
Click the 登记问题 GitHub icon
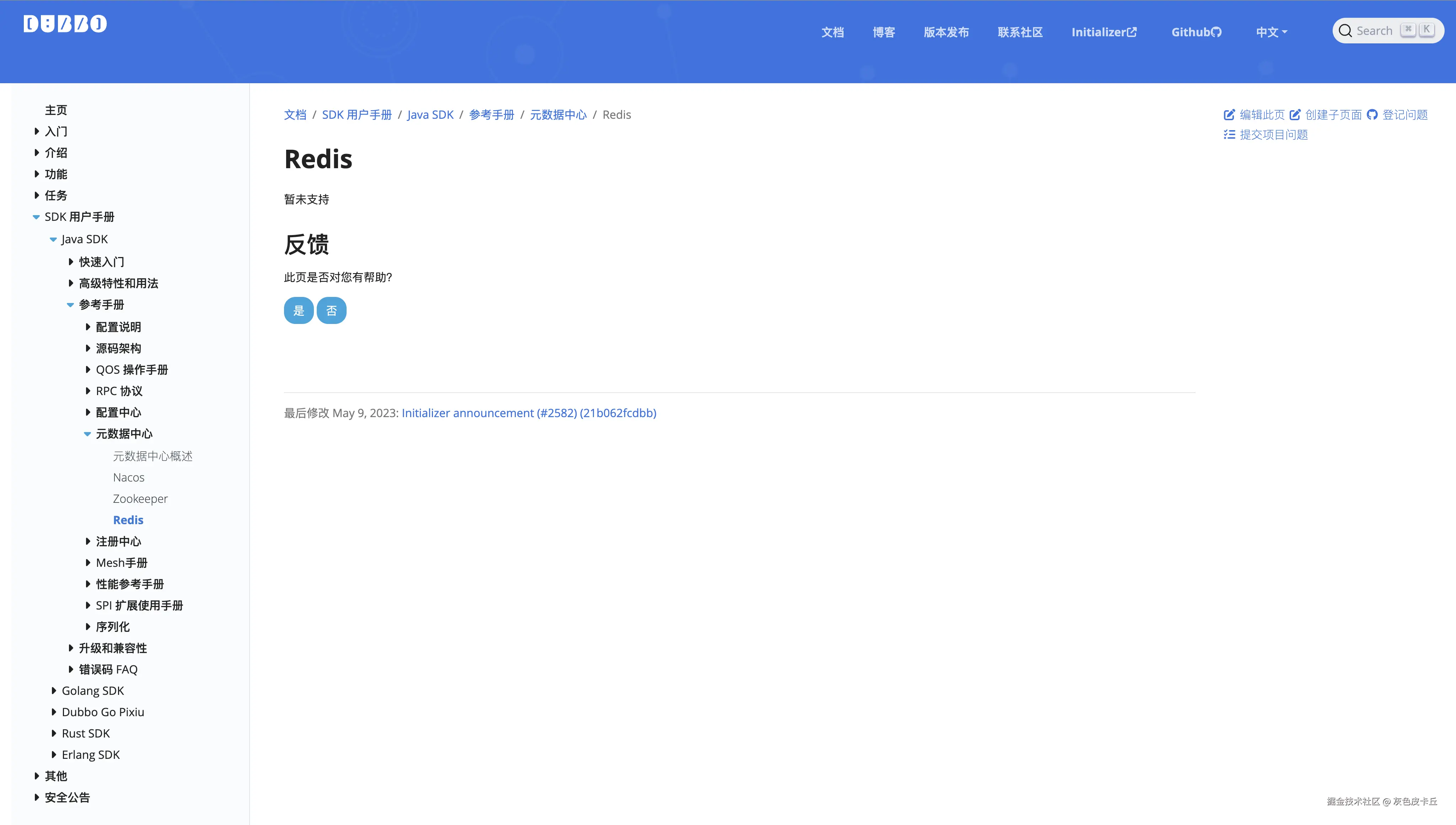[x=1372, y=115]
